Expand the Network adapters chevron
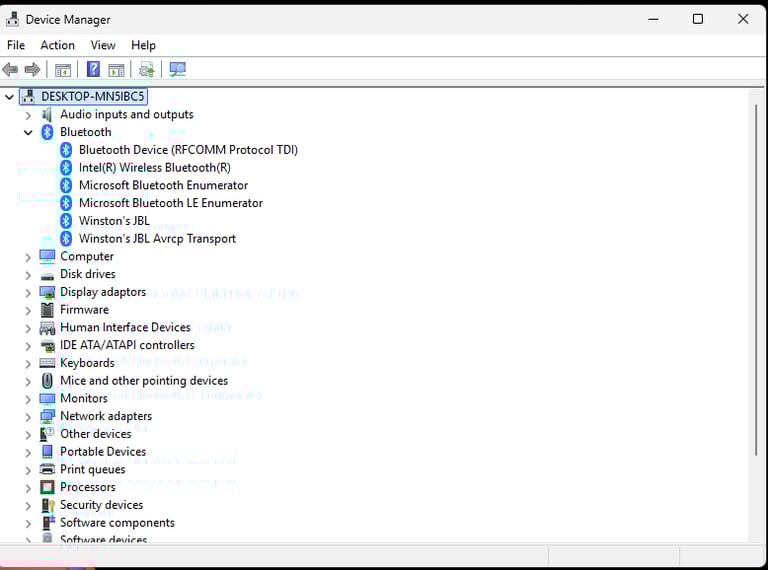This screenshot has height=570, width=768. pyautogui.click(x=28, y=417)
